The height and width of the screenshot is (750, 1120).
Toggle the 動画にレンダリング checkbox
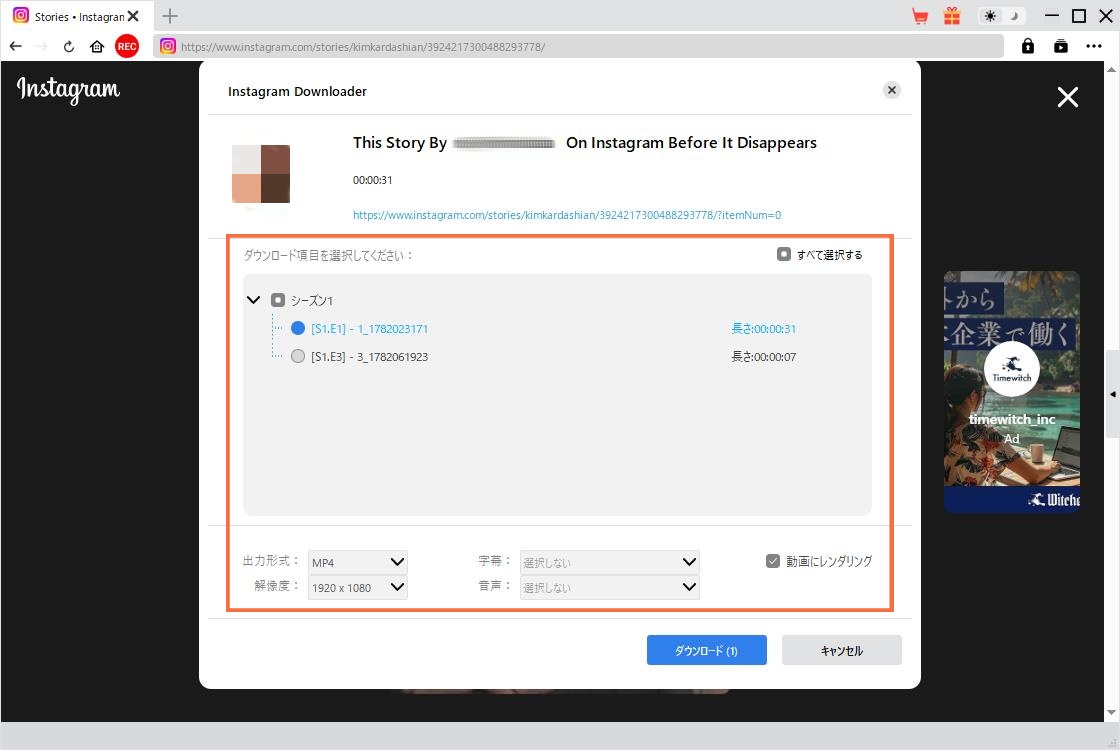pyautogui.click(x=773, y=561)
